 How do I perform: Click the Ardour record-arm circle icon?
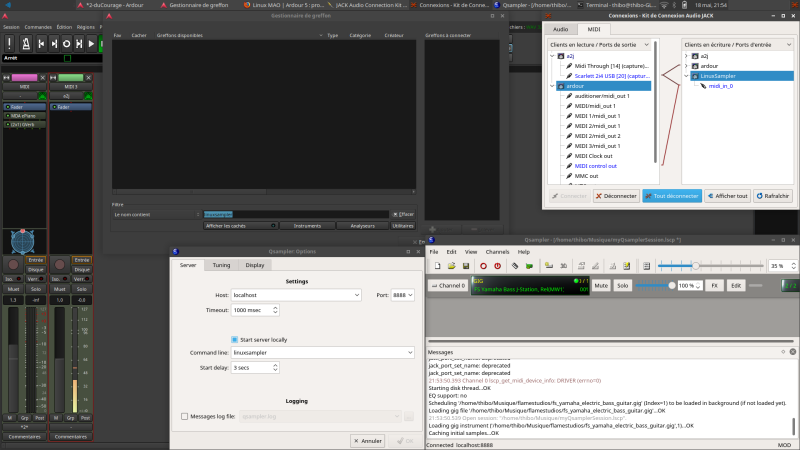tap(67, 44)
